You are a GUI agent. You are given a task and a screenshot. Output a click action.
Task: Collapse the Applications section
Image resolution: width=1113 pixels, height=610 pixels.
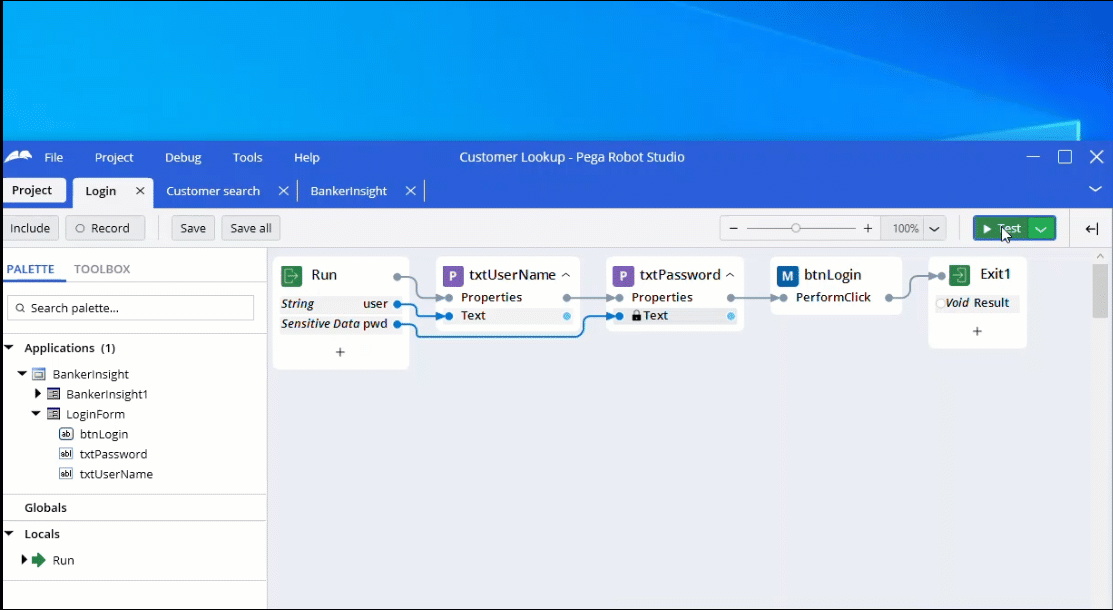click(9, 348)
